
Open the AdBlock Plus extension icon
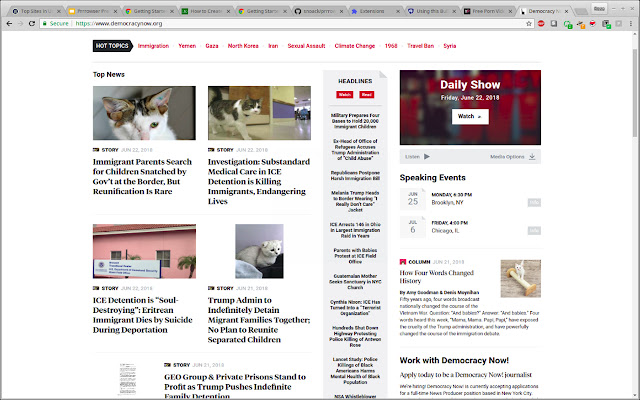point(541,24)
